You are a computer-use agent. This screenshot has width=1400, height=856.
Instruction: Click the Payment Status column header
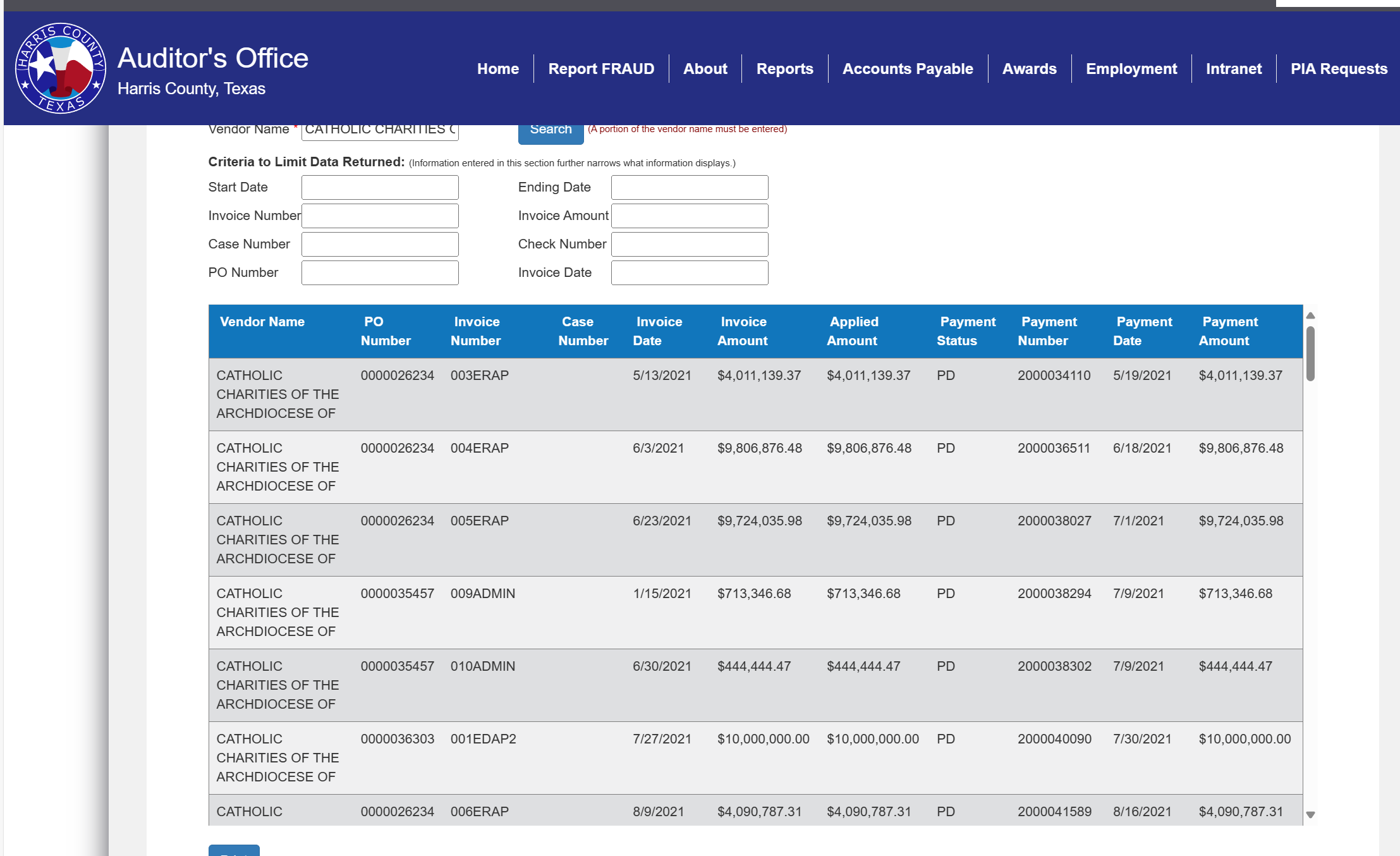pos(966,331)
